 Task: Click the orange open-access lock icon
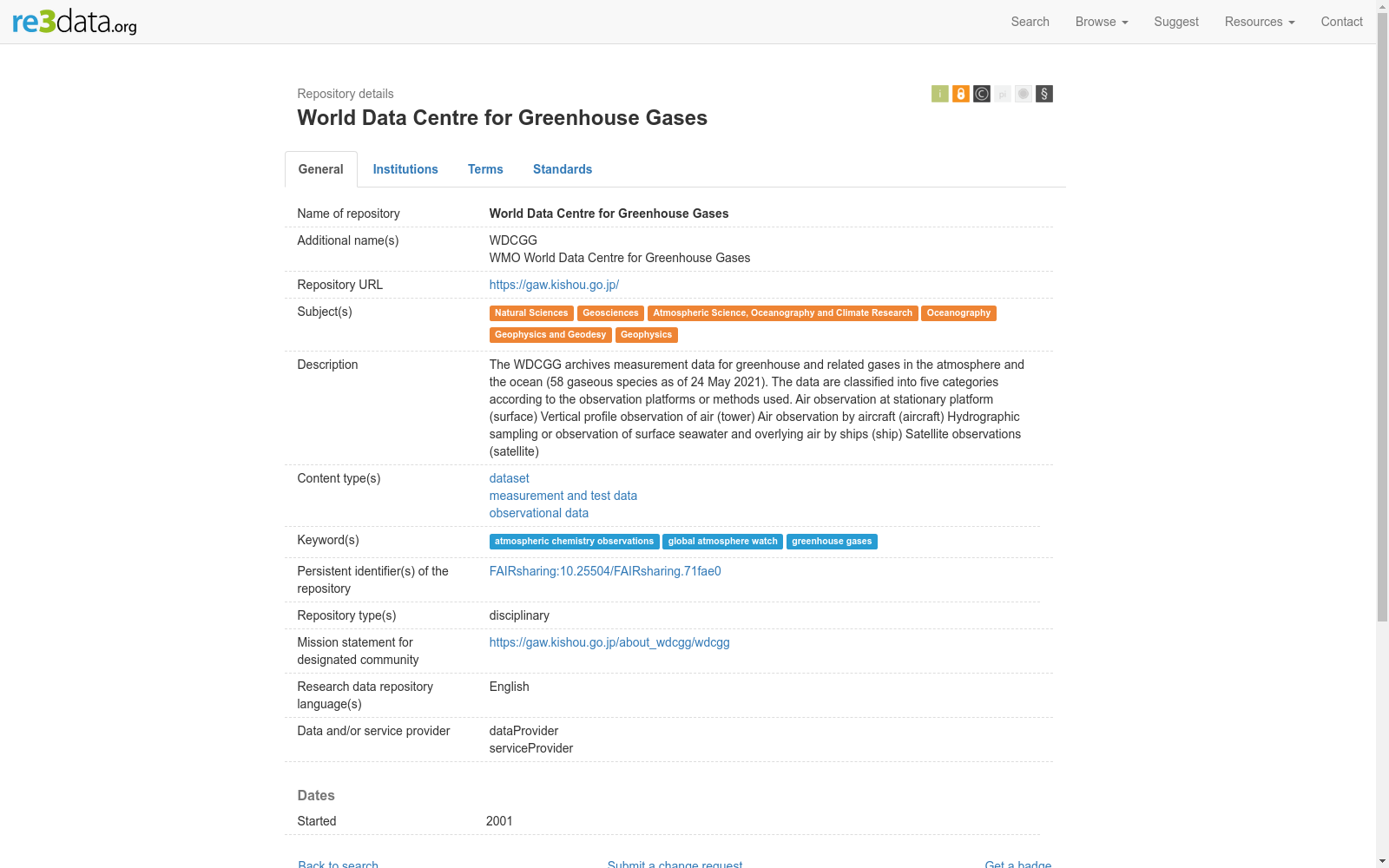[x=960, y=94]
